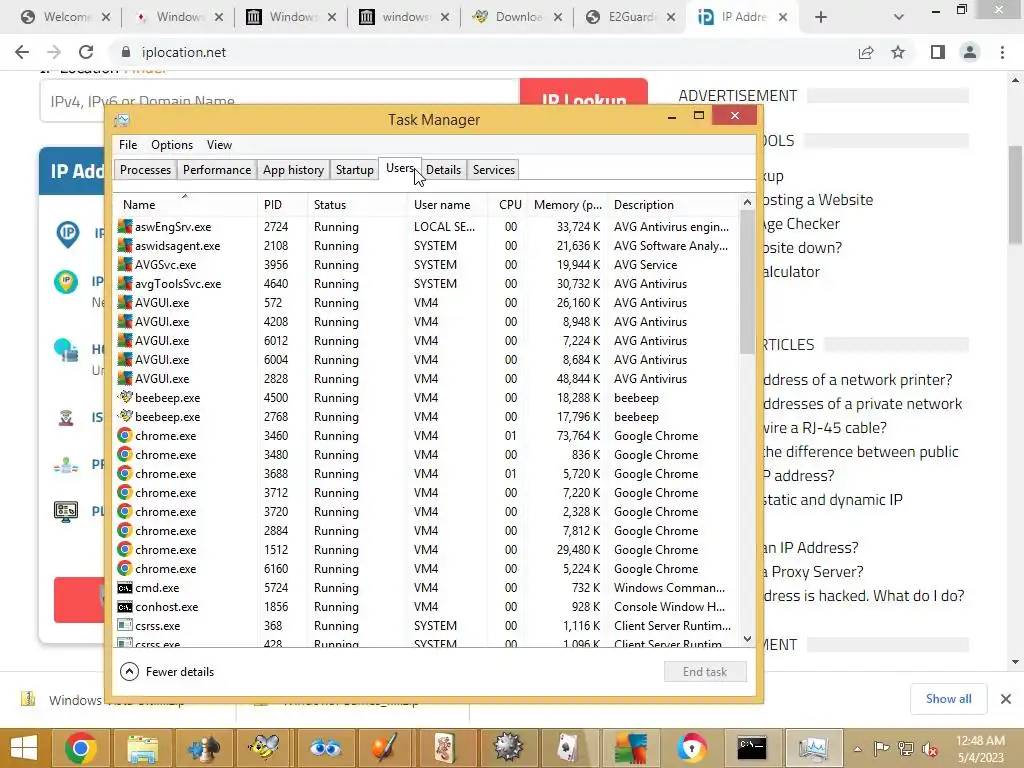The image size is (1024, 768).
Task: Sort by the Status column header
Action: pos(357,204)
